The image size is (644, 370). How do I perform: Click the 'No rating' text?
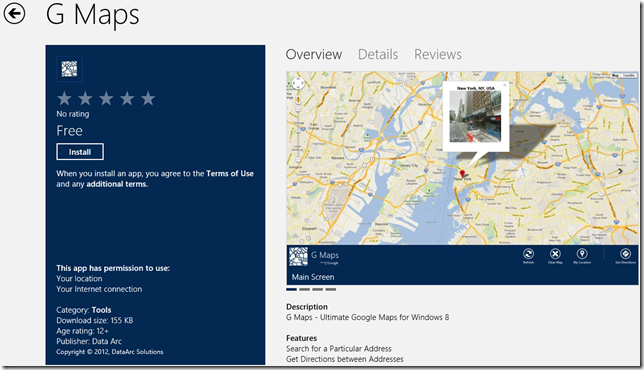pos(73,114)
